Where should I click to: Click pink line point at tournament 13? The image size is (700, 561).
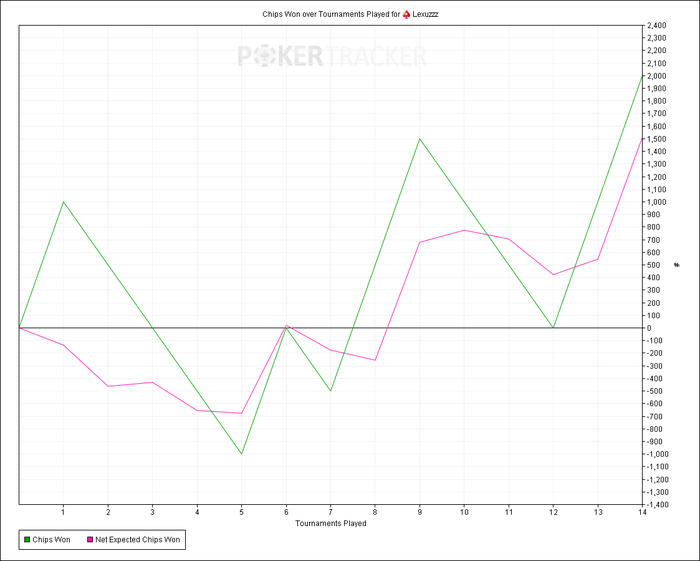pyautogui.click(x=598, y=259)
